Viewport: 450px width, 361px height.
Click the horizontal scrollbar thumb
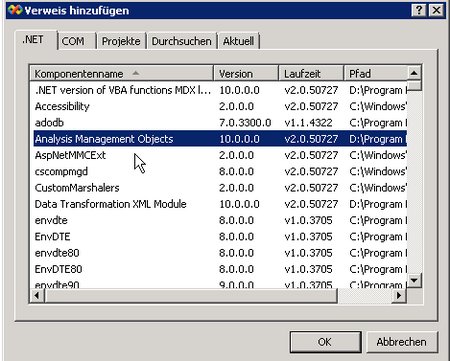pos(191,295)
